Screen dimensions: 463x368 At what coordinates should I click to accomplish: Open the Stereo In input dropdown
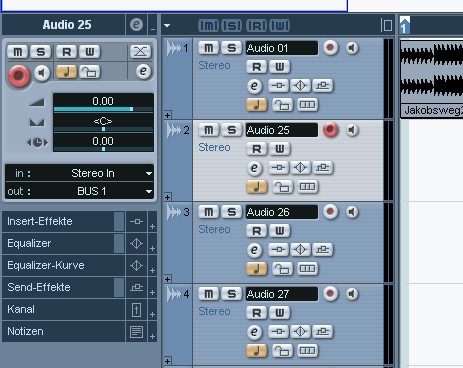point(80,173)
